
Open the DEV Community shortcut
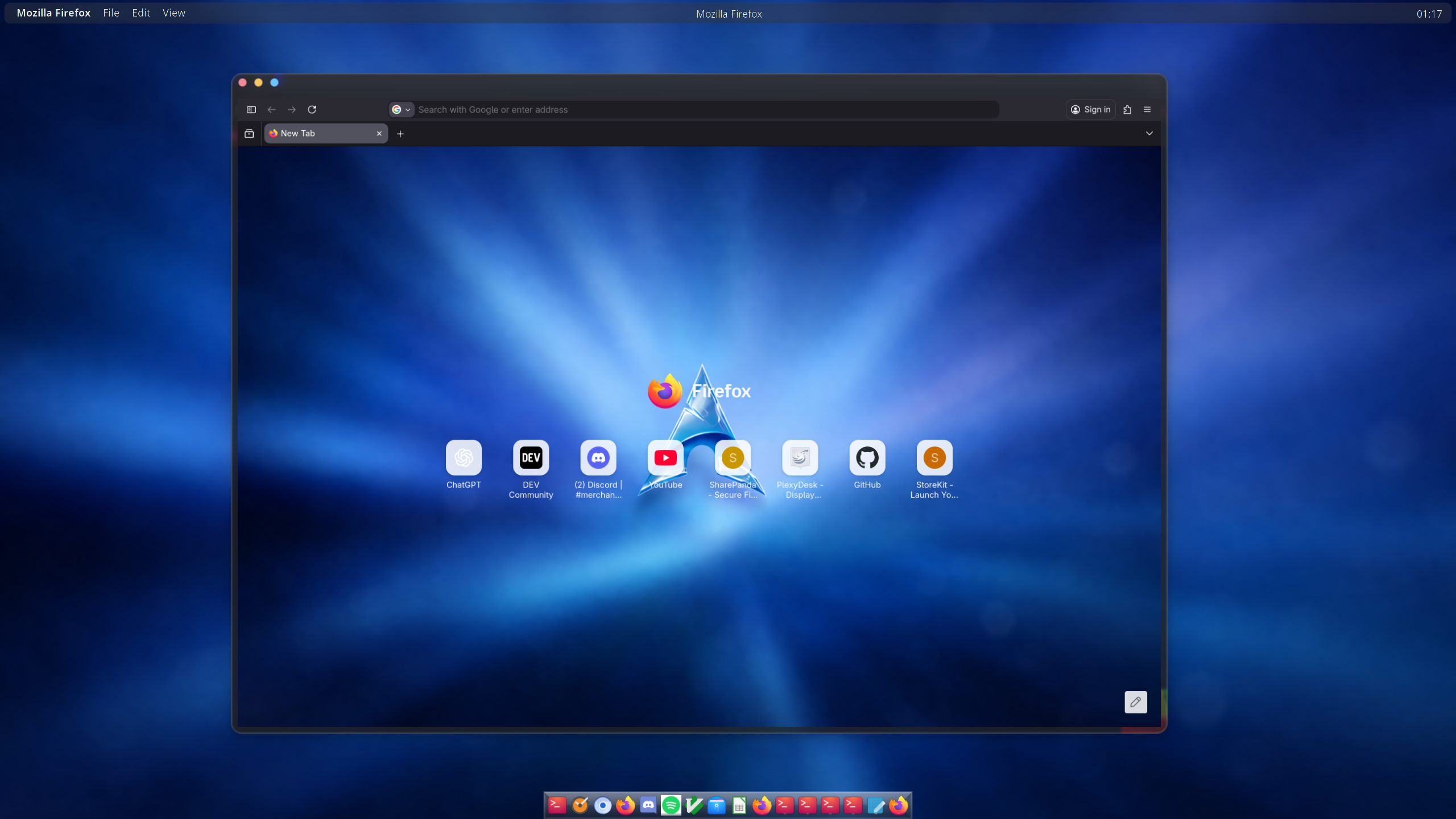pyautogui.click(x=531, y=458)
